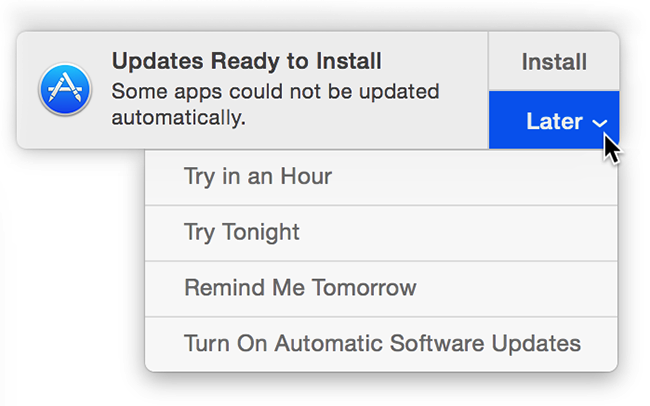Pick Remind Me Tomorrow option
Screen dimensions: 650x406
[300, 288]
